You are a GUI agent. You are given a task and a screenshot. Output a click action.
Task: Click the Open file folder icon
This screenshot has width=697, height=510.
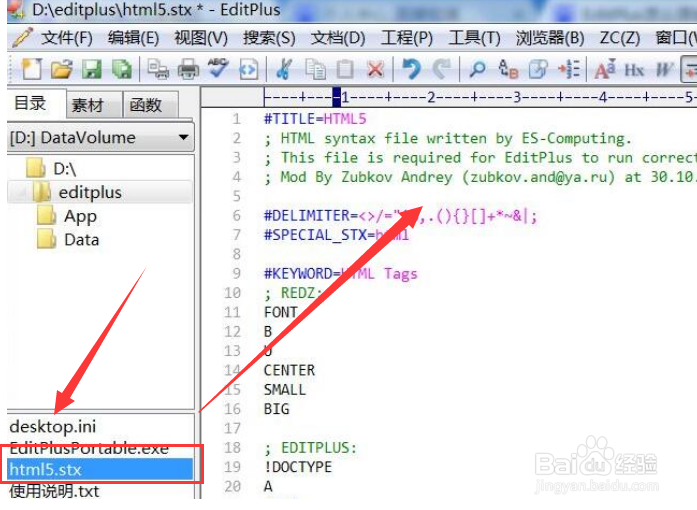[x=61, y=69]
